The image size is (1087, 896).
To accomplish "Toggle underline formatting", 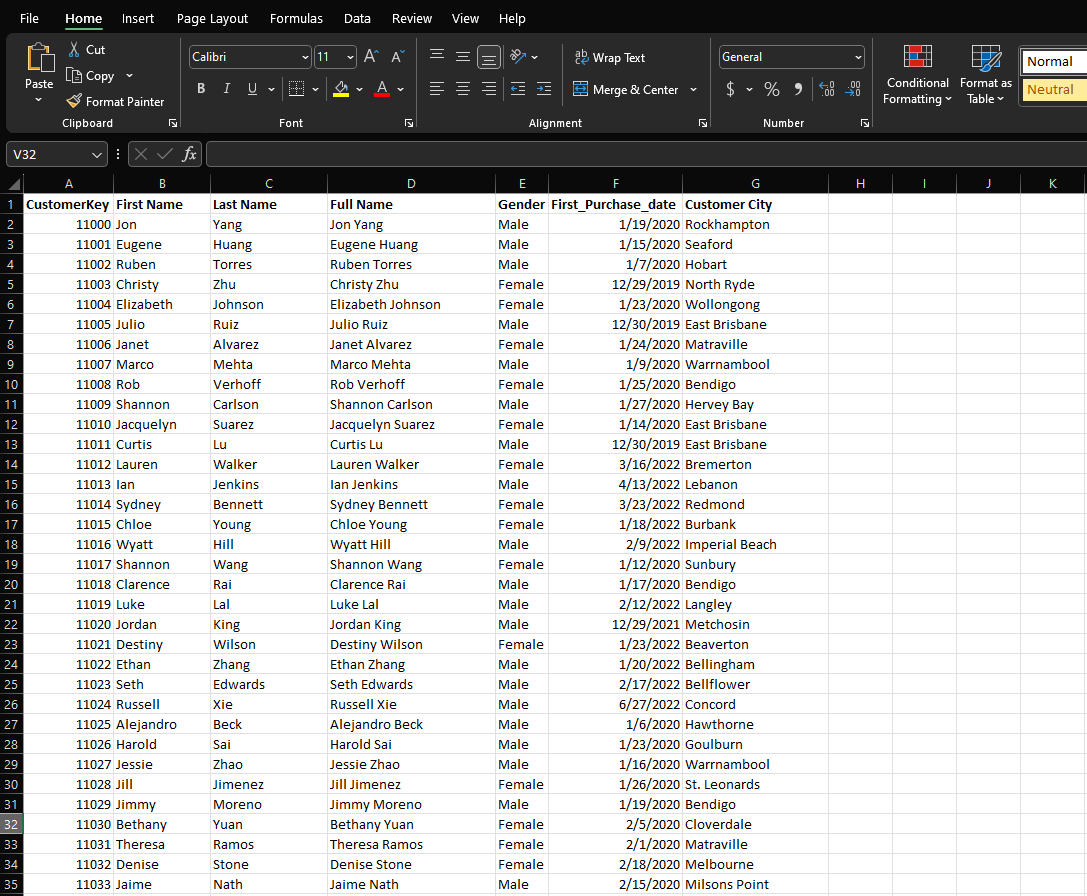I will pos(250,88).
